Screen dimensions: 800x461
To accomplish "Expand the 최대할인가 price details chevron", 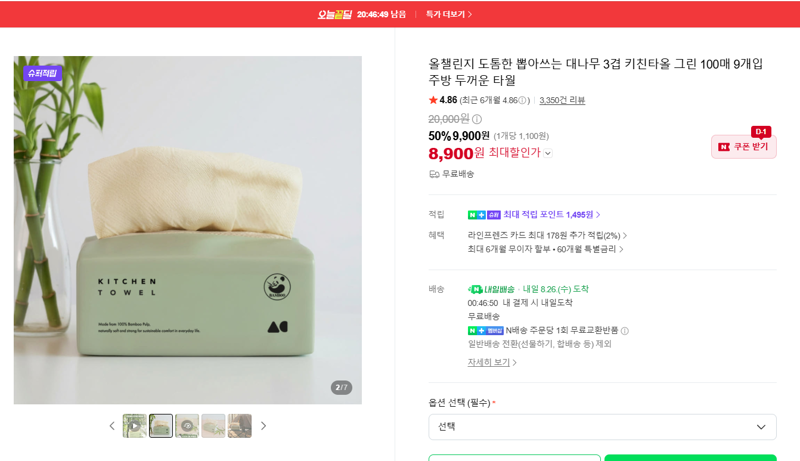I will tap(548, 153).
